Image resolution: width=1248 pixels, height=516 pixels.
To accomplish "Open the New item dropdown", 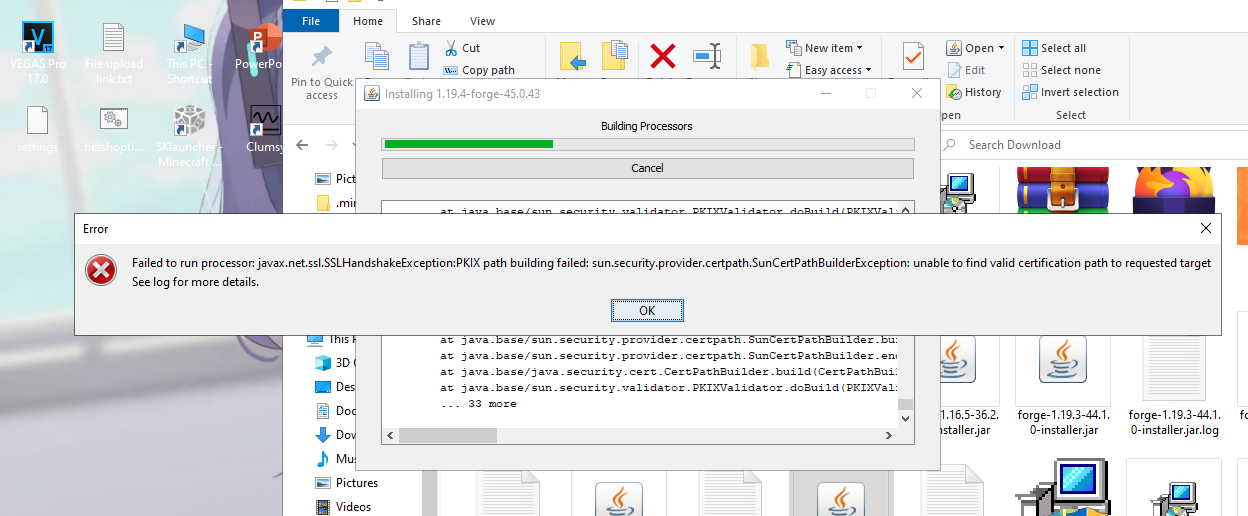I will pyautogui.click(x=825, y=48).
